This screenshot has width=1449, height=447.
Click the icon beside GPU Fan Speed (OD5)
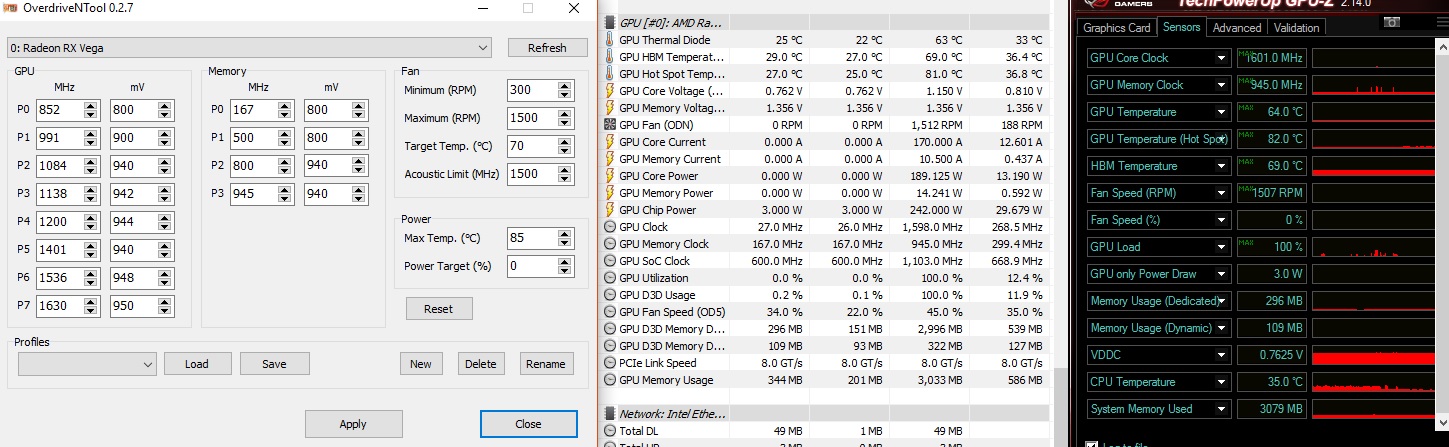tap(611, 312)
